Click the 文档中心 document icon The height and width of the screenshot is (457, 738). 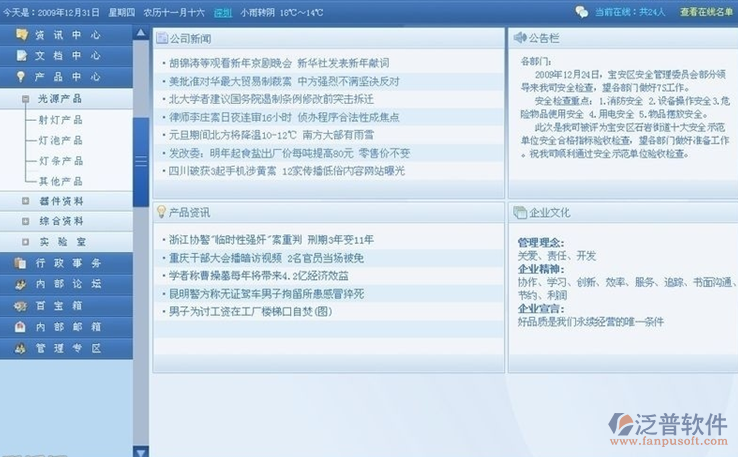tap(22, 55)
